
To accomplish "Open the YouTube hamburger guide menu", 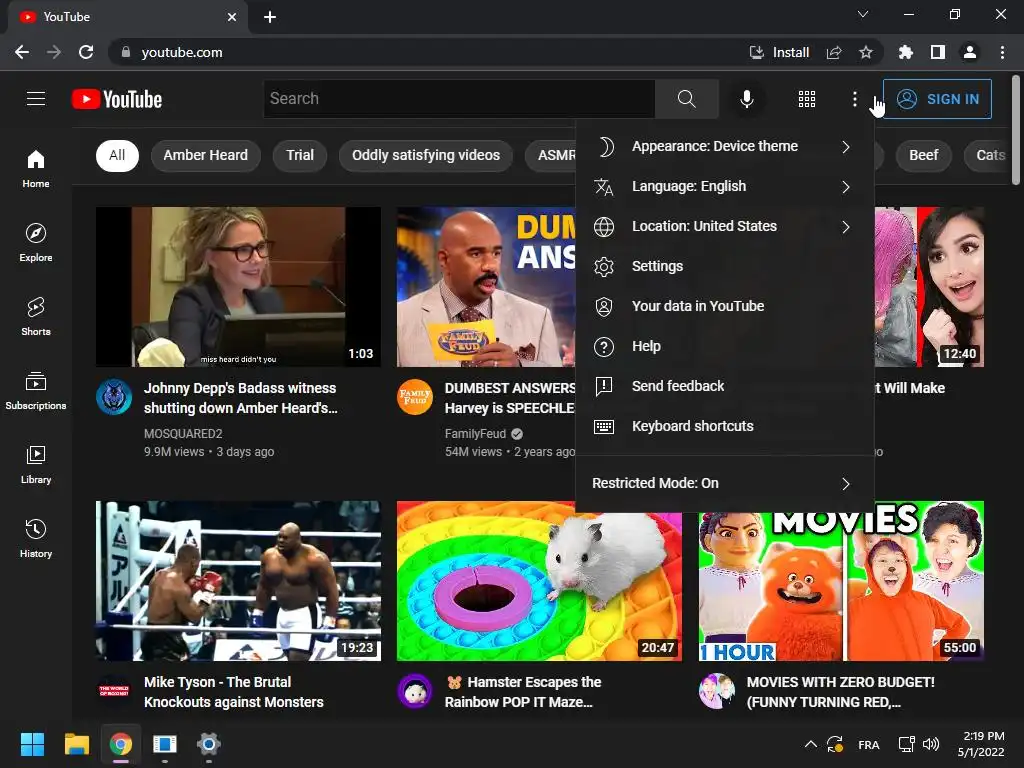I will [x=36, y=99].
